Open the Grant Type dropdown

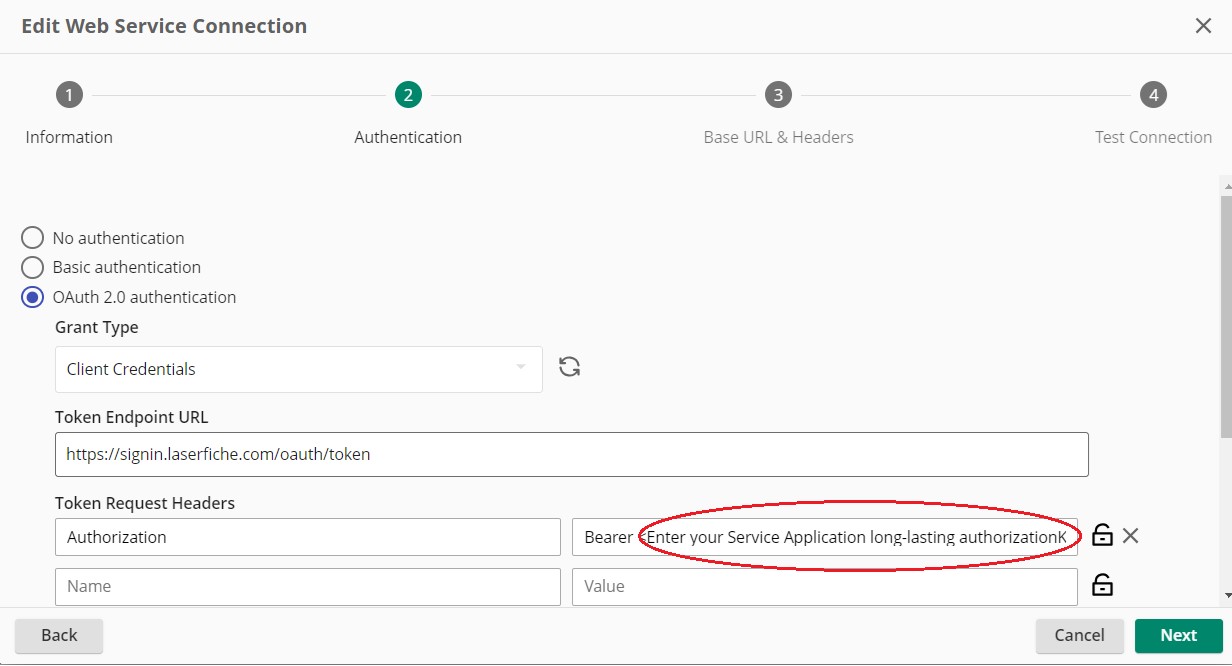(298, 369)
